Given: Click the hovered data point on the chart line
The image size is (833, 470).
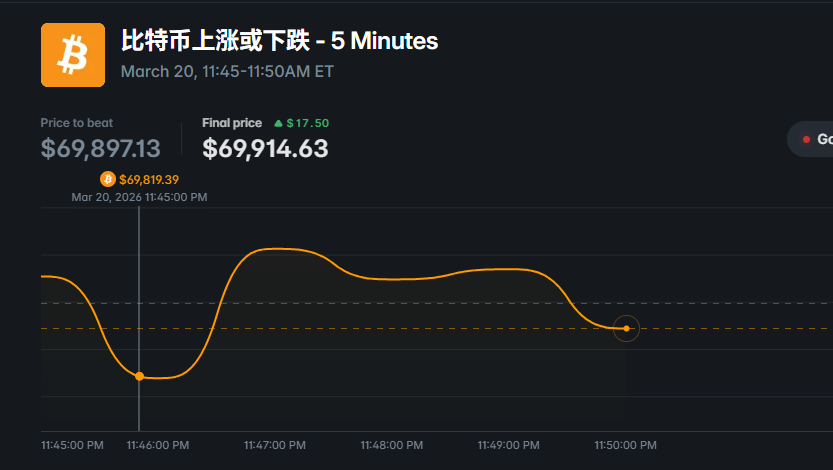Looking at the screenshot, I should pyautogui.click(x=139, y=376).
